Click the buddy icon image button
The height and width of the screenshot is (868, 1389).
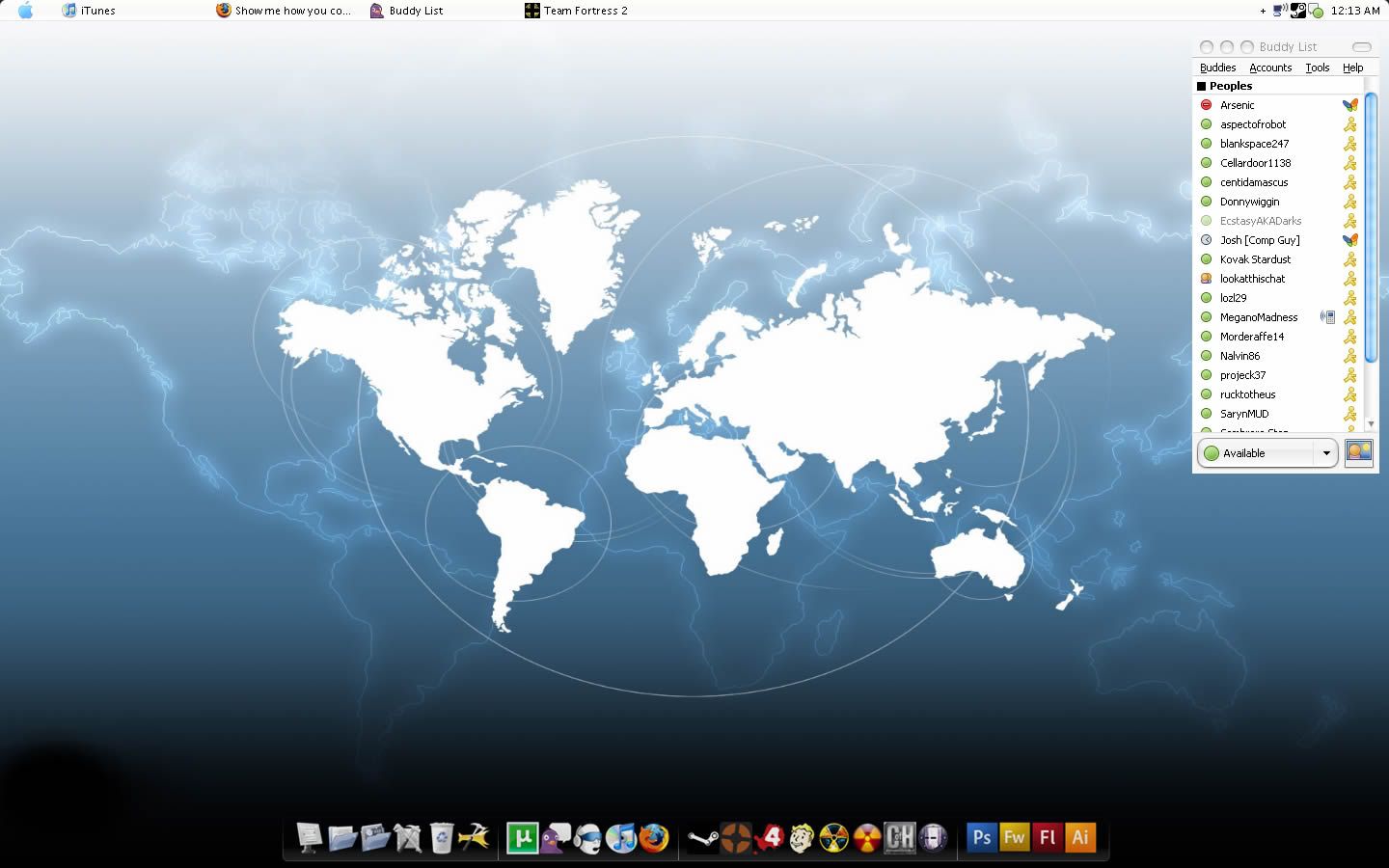pos(1359,452)
